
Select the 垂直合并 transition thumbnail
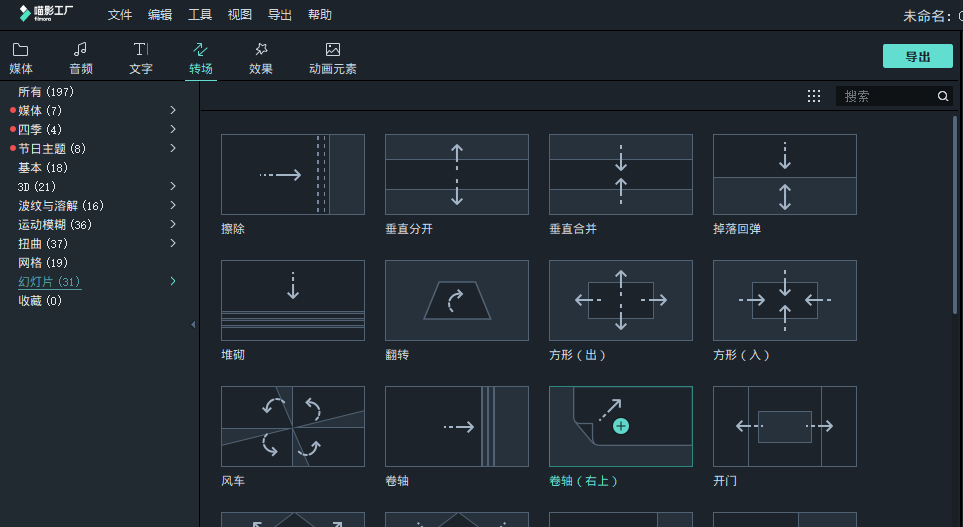(x=621, y=174)
